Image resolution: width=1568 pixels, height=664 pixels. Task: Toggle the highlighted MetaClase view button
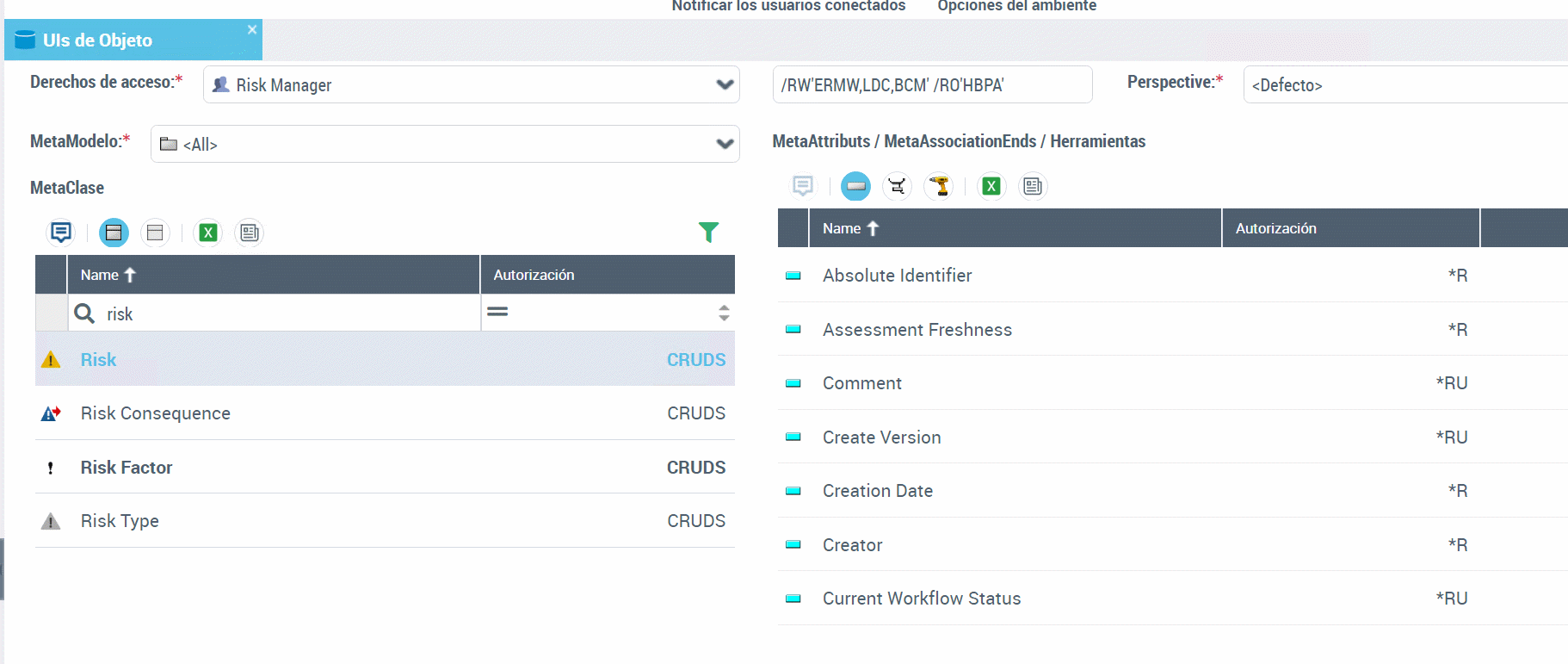pos(114,233)
